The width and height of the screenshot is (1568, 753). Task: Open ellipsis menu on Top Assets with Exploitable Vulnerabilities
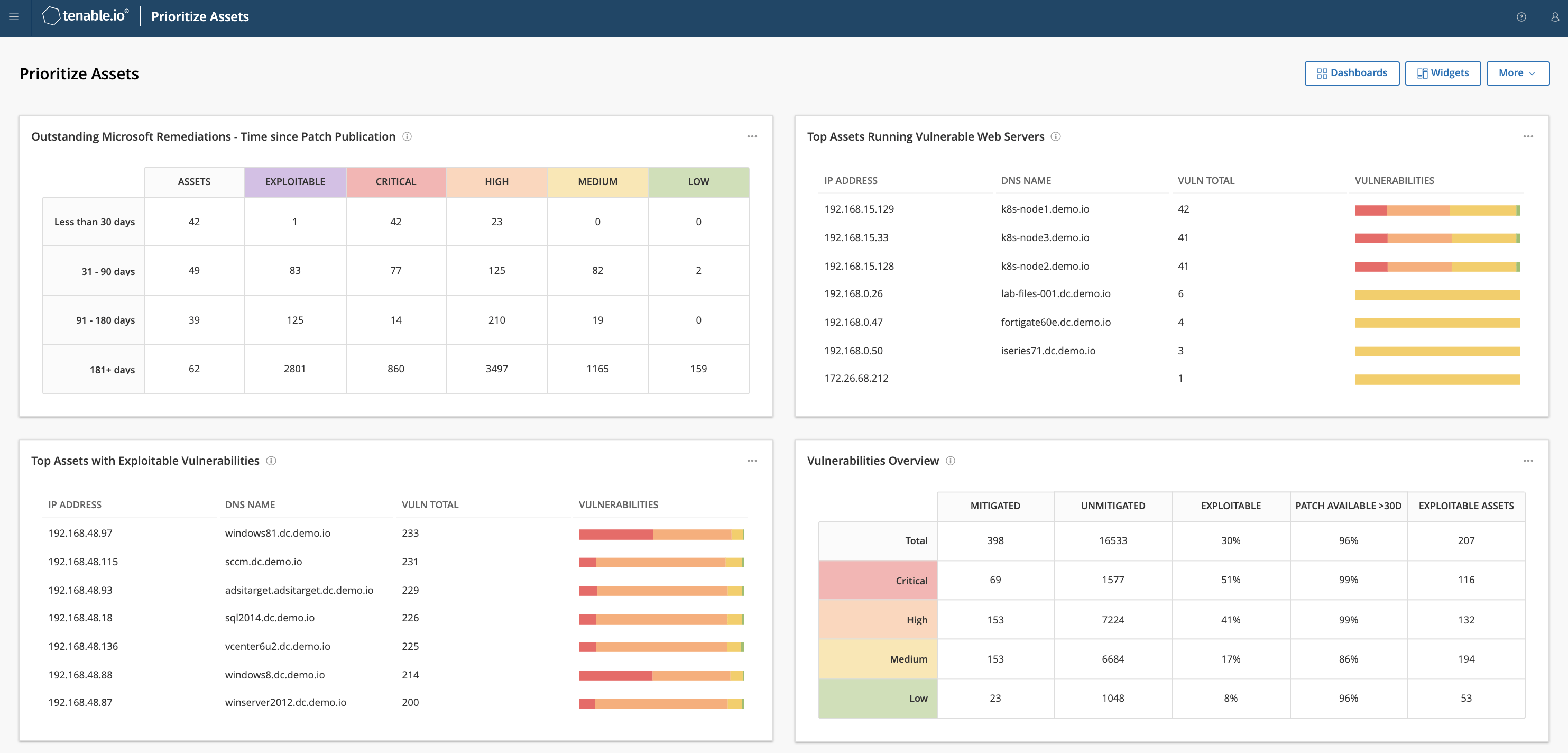point(752,461)
